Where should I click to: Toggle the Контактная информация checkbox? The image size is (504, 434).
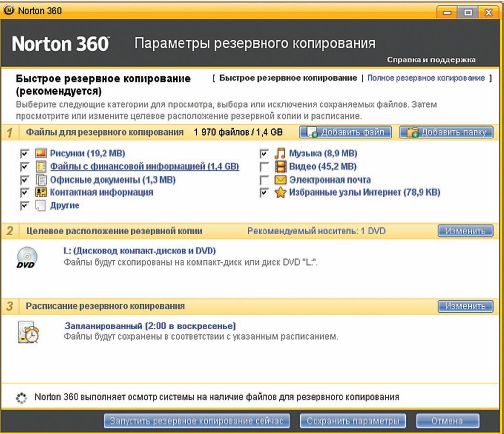coord(24,192)
